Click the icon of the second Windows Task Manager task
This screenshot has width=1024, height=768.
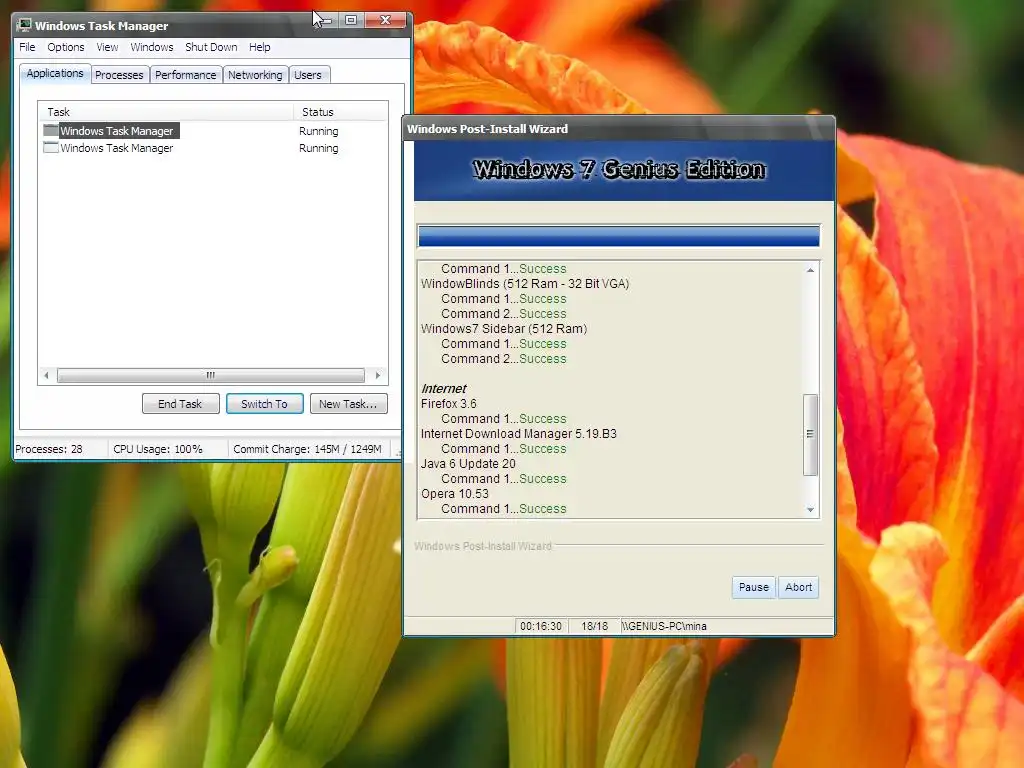(x=51, y=148)
